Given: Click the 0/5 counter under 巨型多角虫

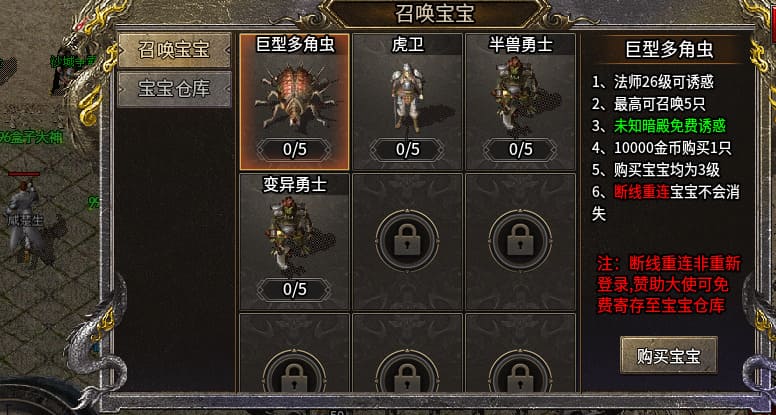Looking at the screenshot, I should (x=294, y=149).
